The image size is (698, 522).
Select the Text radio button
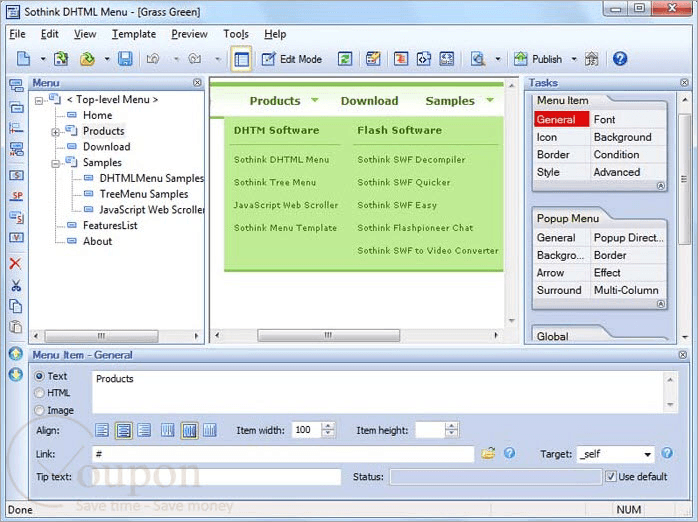coord(39,376)
